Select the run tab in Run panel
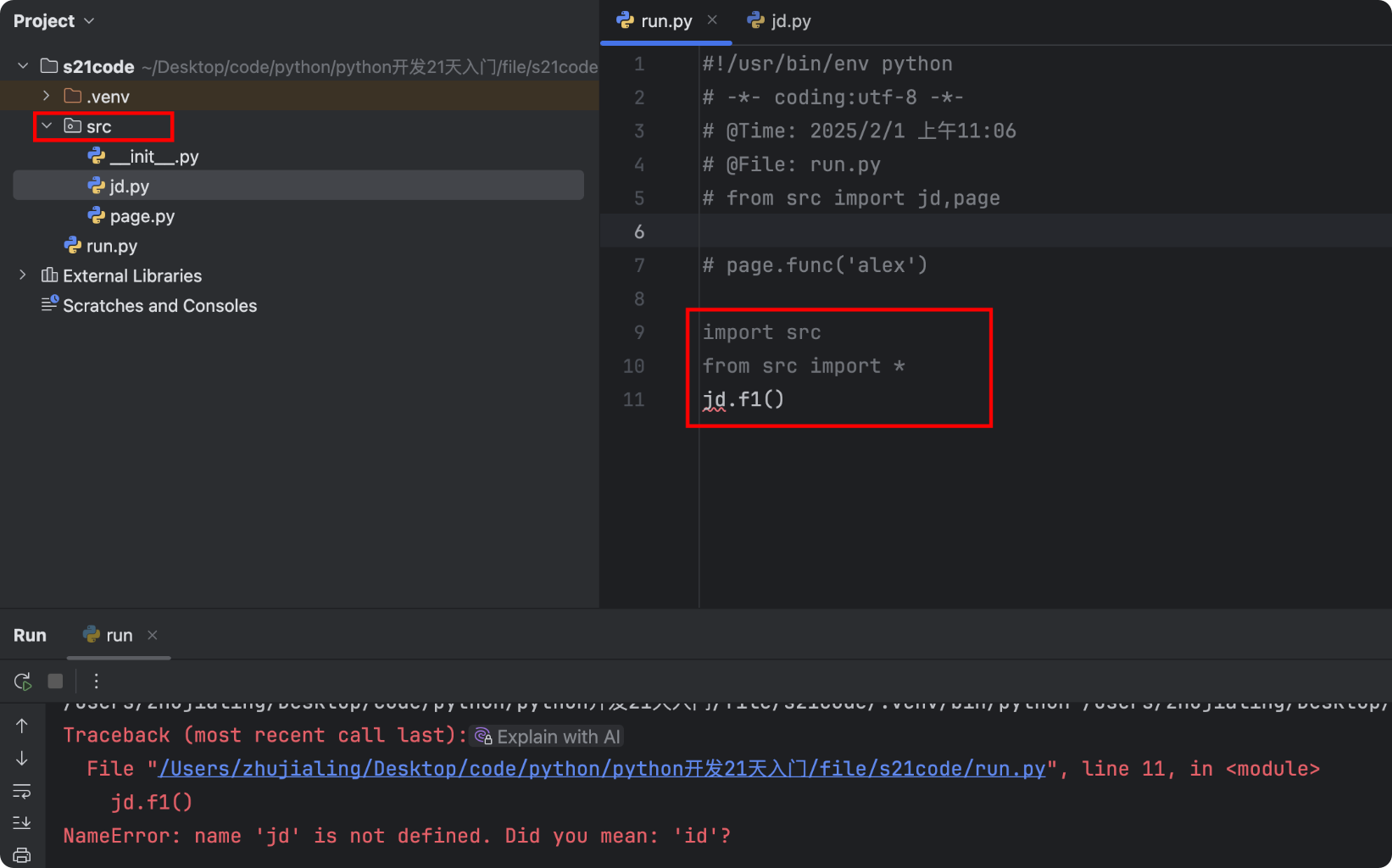 [x=119, y=634]
